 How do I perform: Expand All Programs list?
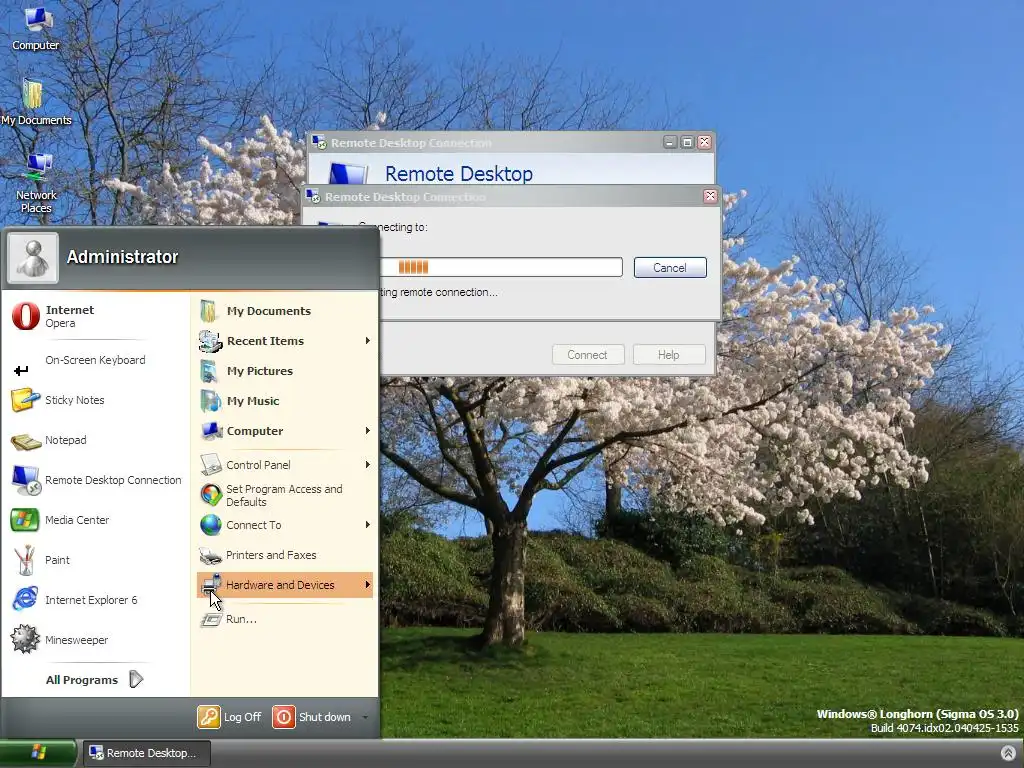(x=95, y=680)
